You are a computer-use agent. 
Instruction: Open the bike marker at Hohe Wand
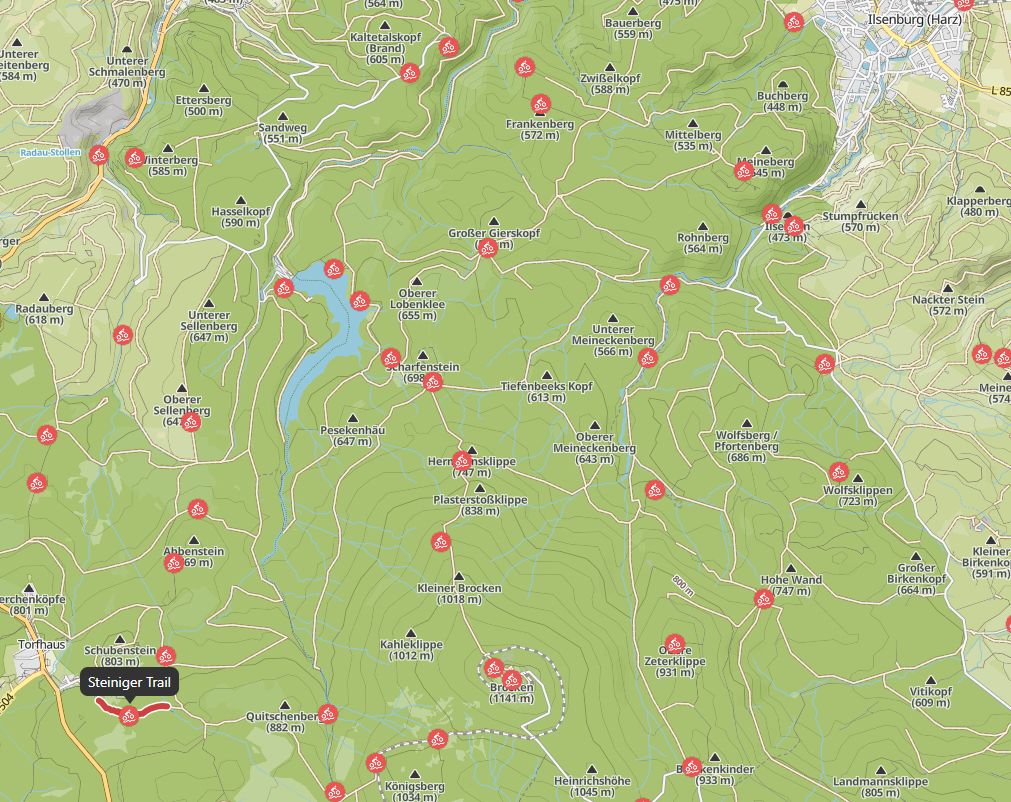[763, 599]
